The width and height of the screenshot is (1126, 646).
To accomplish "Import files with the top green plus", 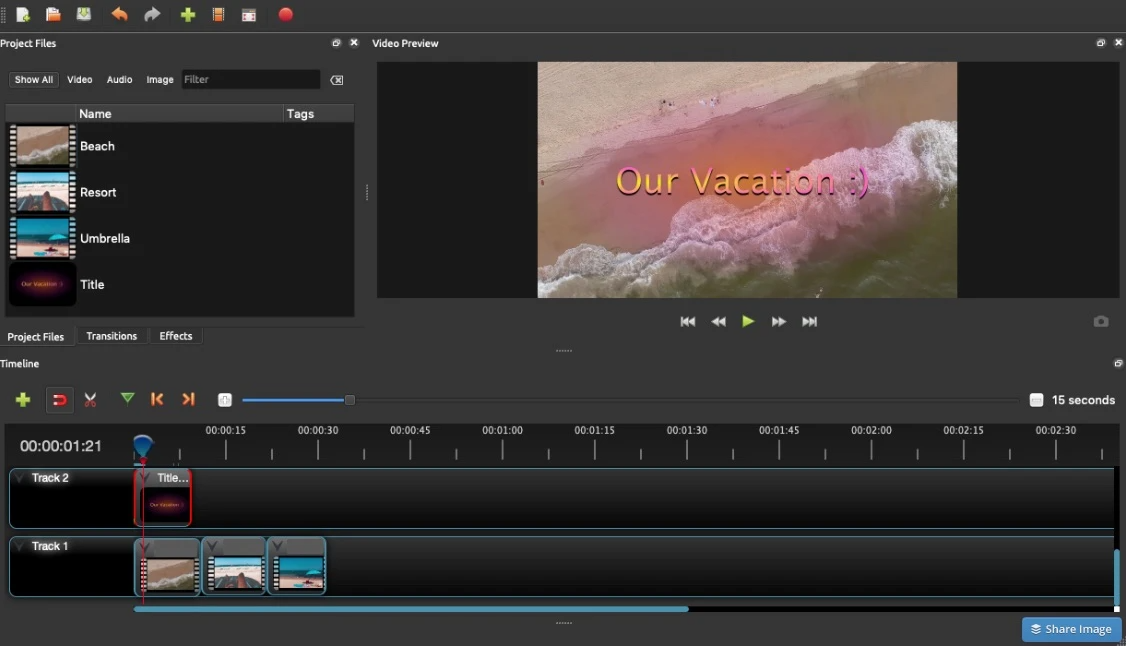I will click(187, 15).
